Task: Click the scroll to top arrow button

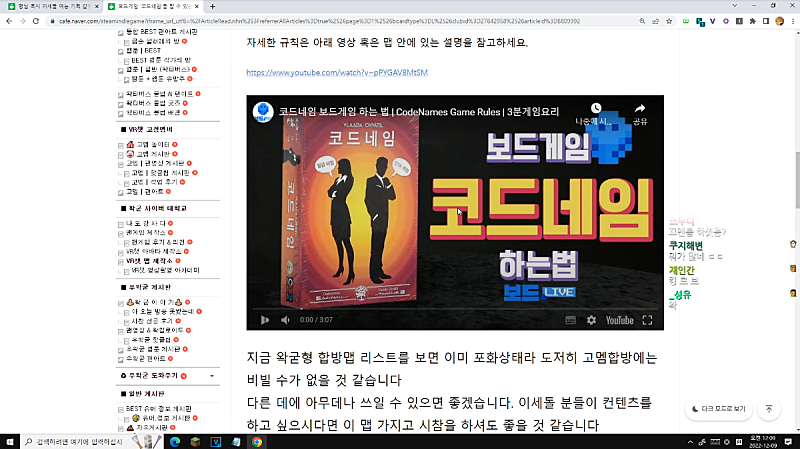Action: click(768, 408)
